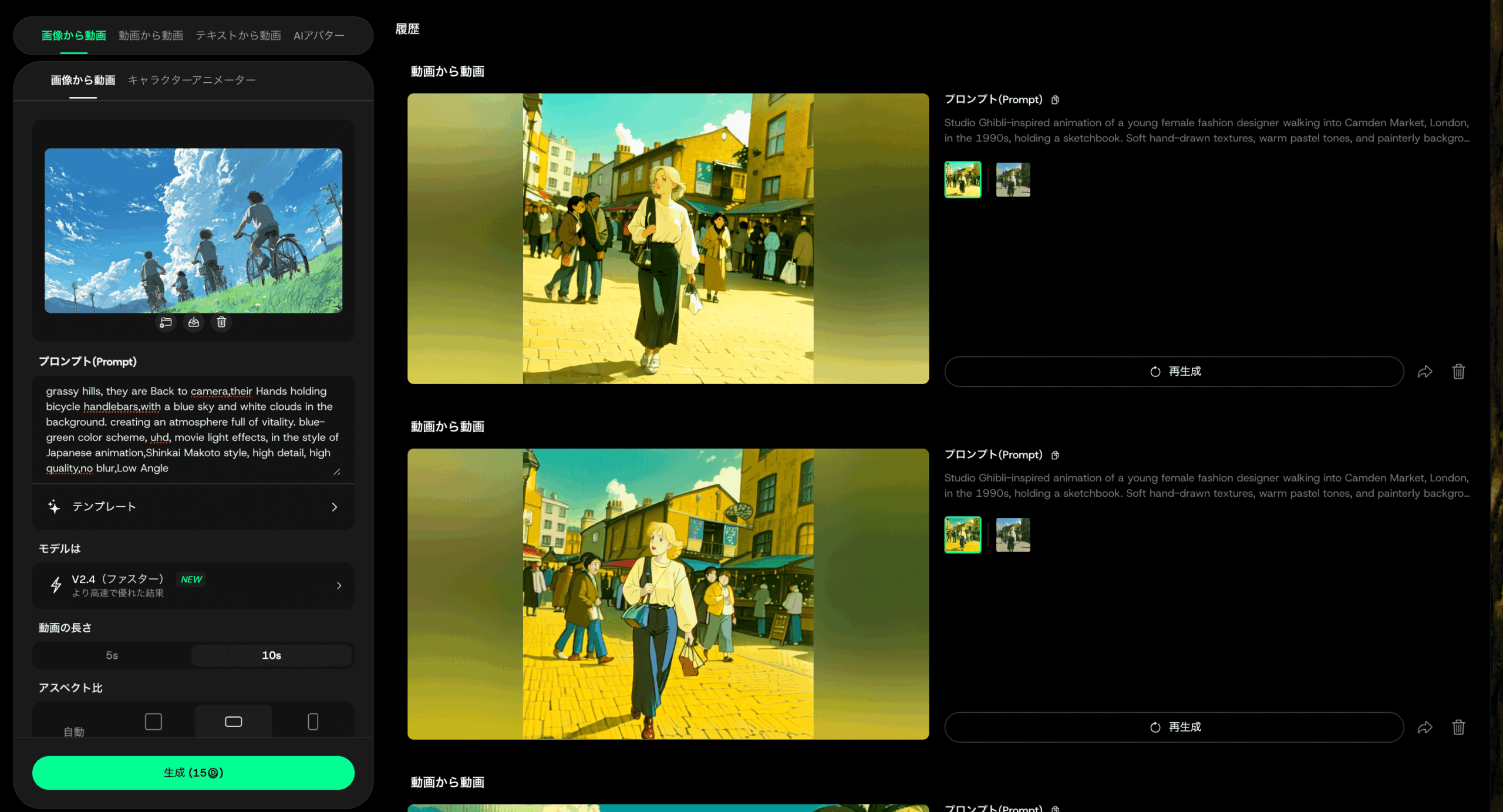The width and height of the screenshot is (1503, 812).
Task: Set video length to 10s
Action: coord(271,655)
